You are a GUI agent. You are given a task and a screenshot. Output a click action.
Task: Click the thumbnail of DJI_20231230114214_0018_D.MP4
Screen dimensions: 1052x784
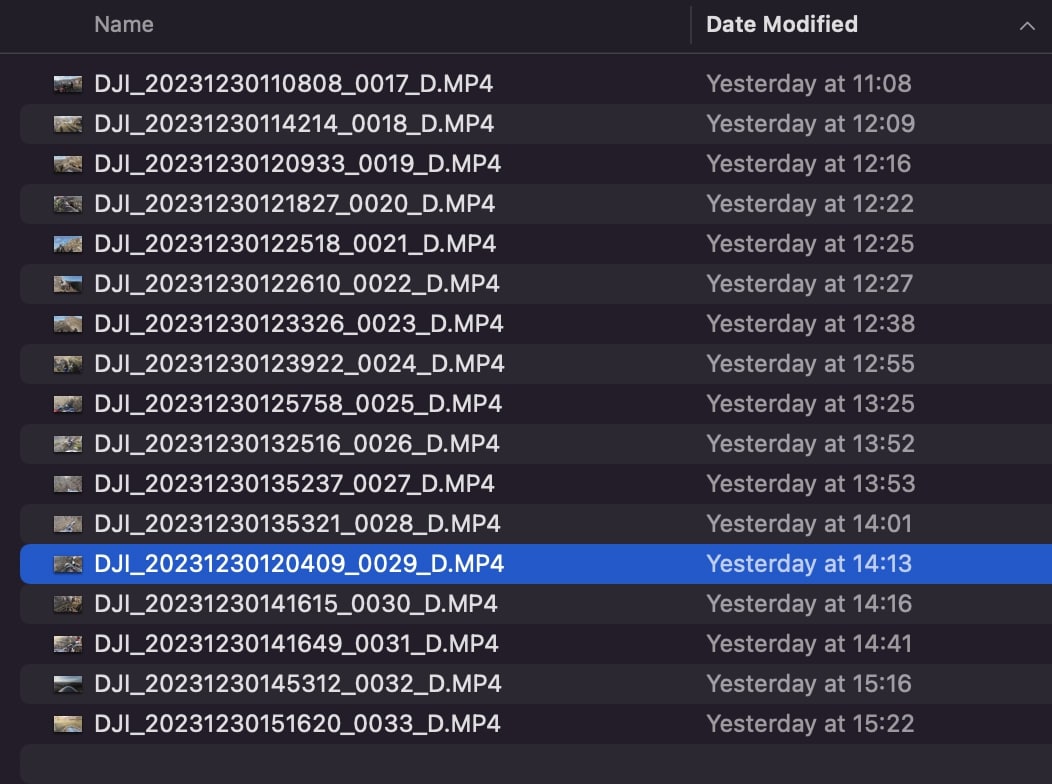pyautogui.click(x=67, y=124)
